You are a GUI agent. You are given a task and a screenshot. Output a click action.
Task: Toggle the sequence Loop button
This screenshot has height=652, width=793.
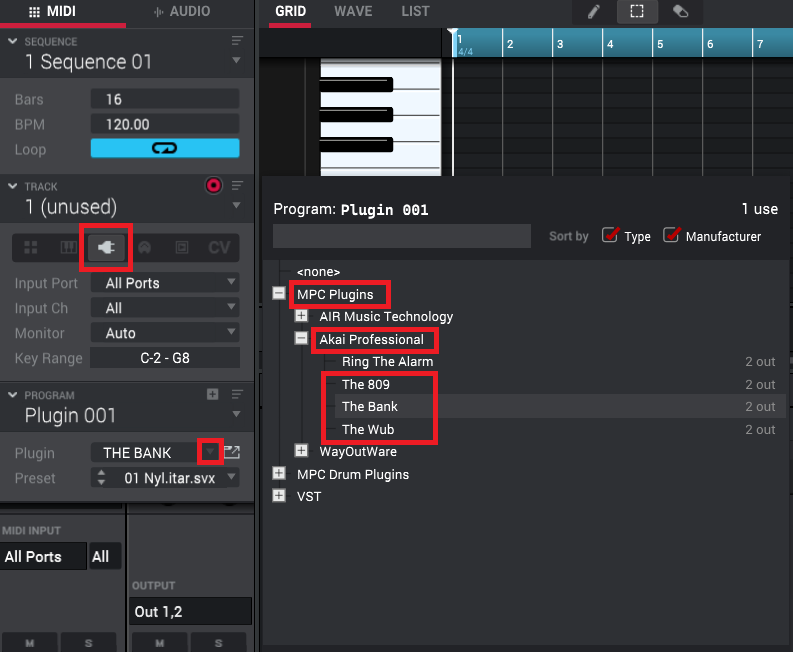[165, 148]
